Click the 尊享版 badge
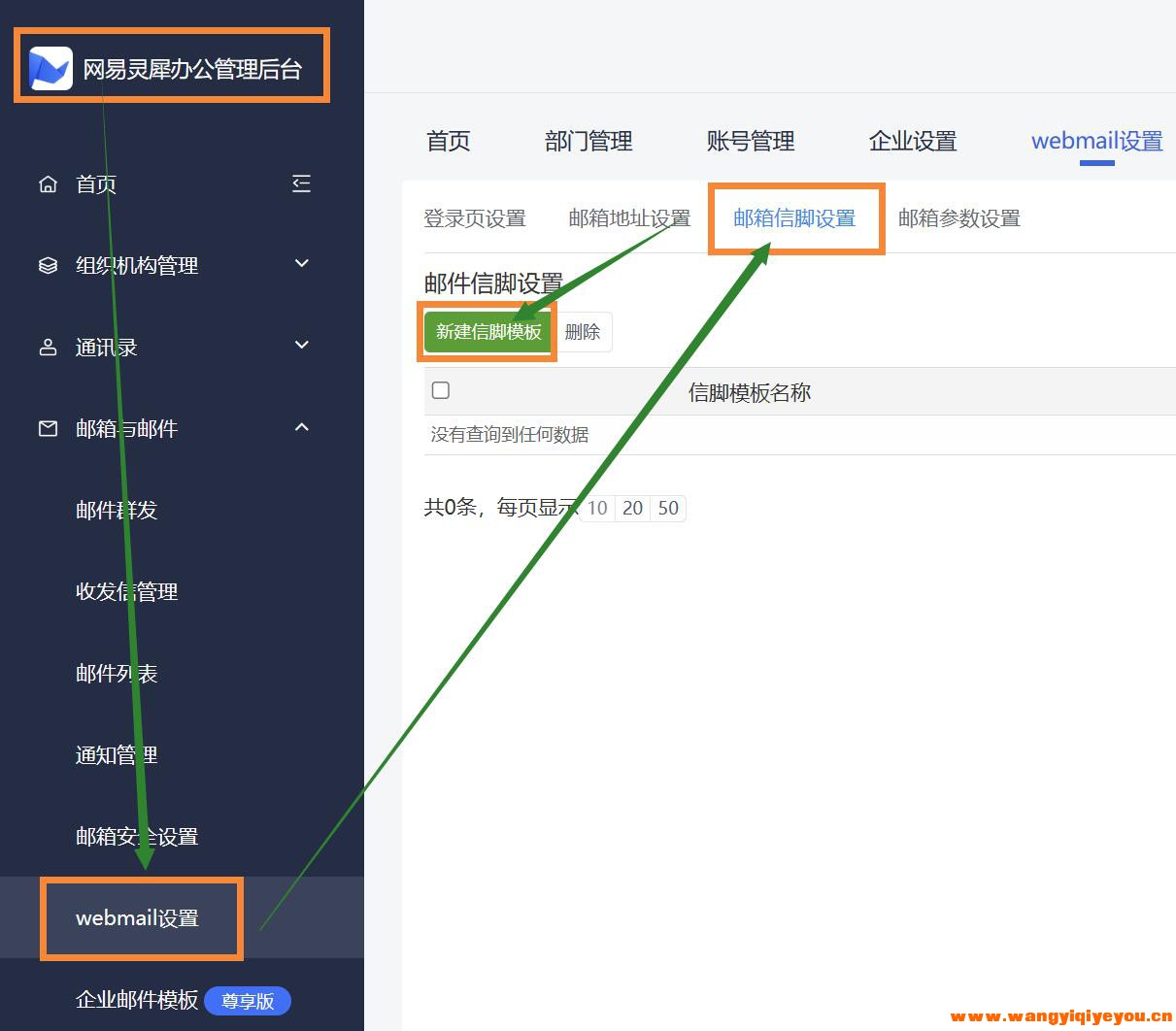The height and width of the screenshot is (1031, 1176). (248, 1001)
